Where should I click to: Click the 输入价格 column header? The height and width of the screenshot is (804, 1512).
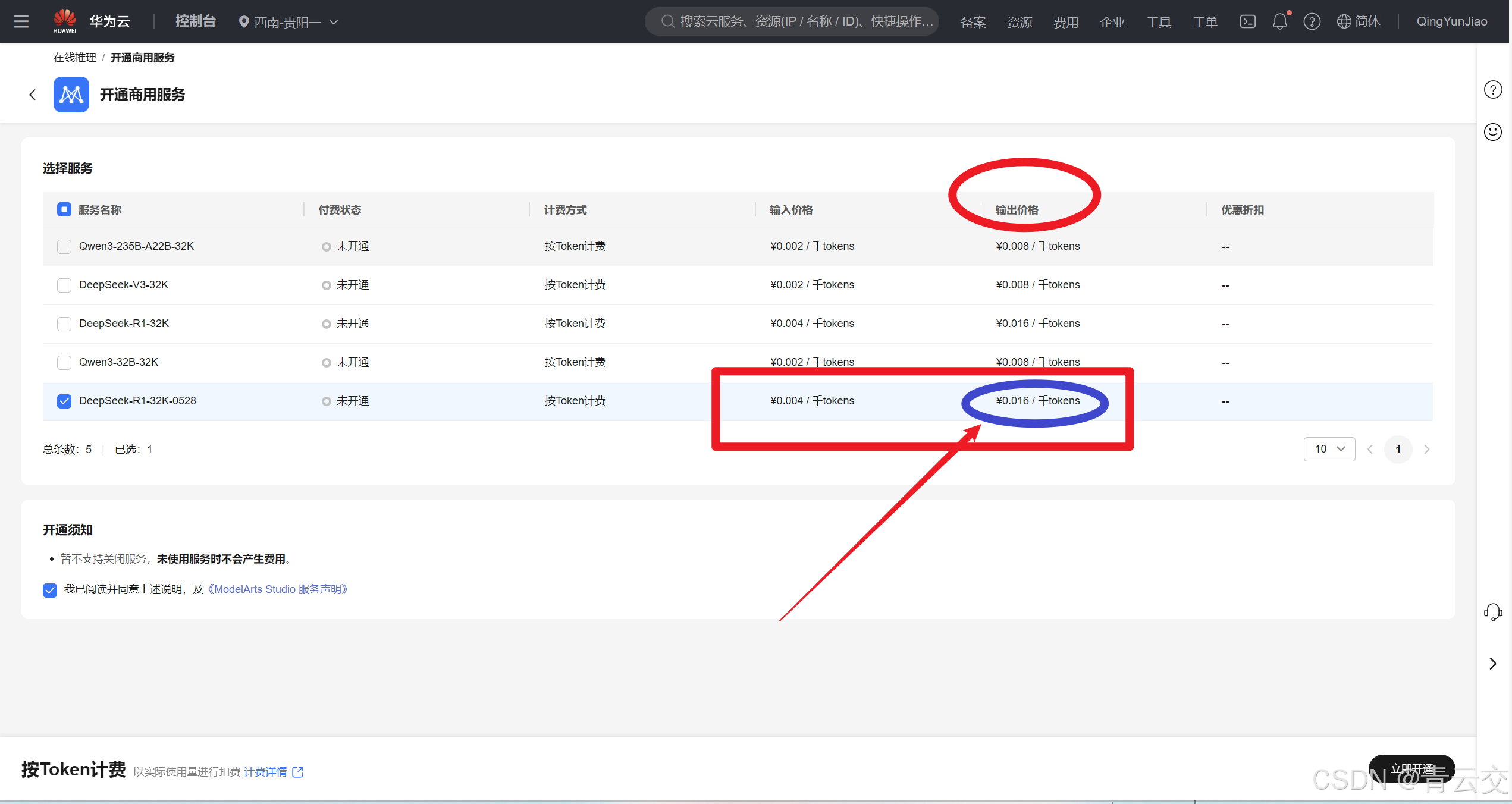(791, 210)
